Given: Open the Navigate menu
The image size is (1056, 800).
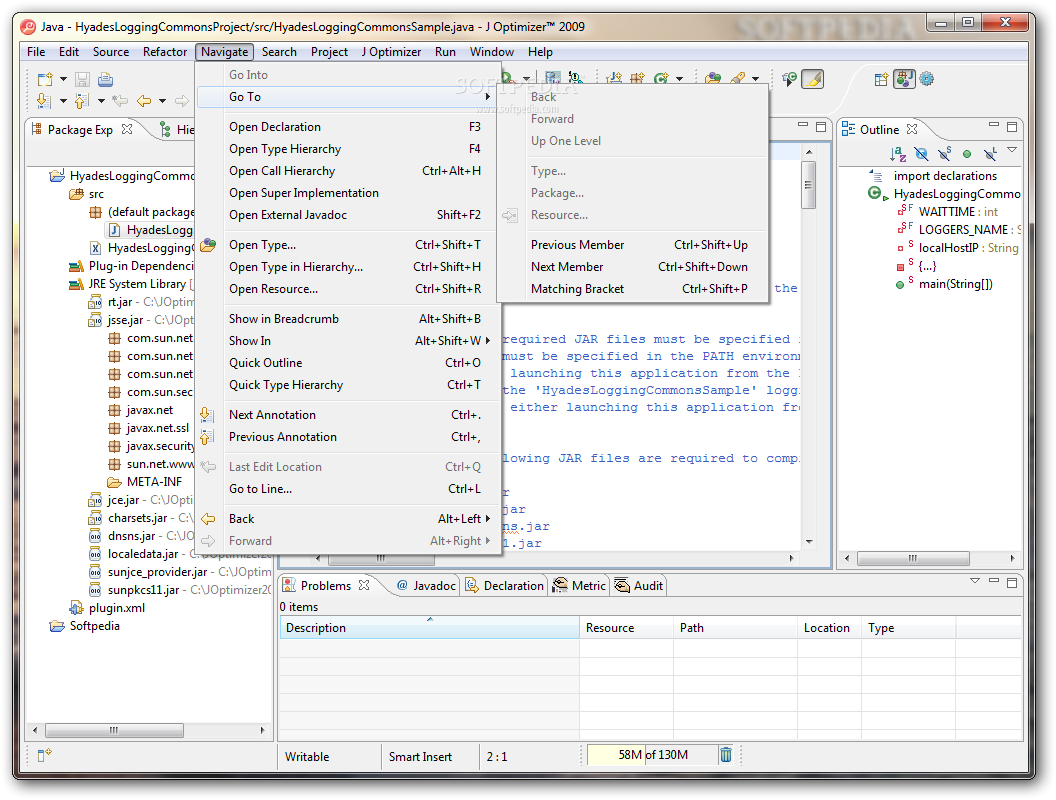Looking at the screenshot, I should tap(224, 52).
